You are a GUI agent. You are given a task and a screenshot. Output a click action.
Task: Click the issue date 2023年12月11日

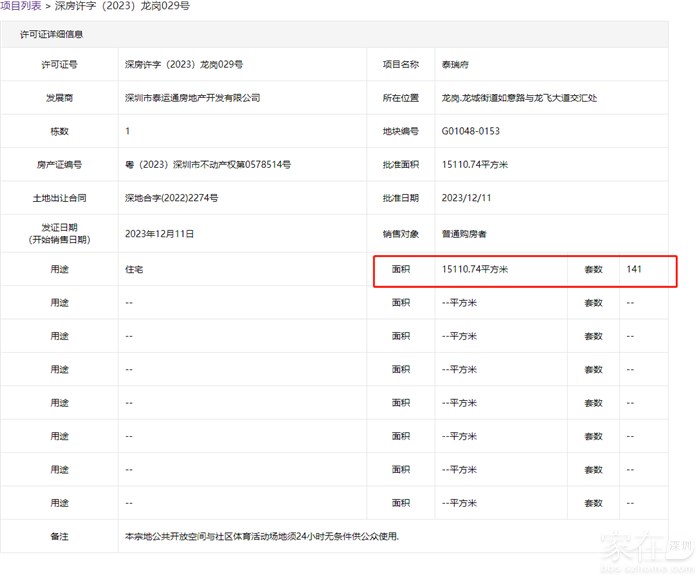(159, 234)
